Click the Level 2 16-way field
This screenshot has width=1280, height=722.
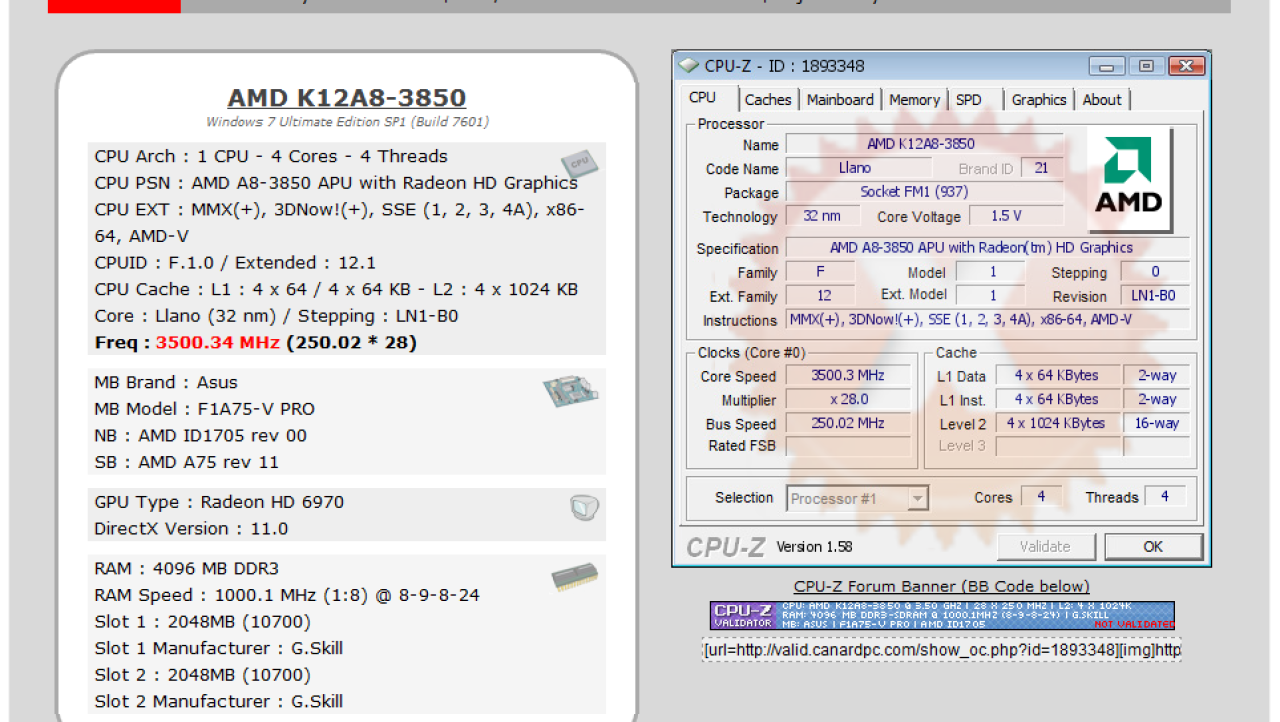coord(1157,423)
